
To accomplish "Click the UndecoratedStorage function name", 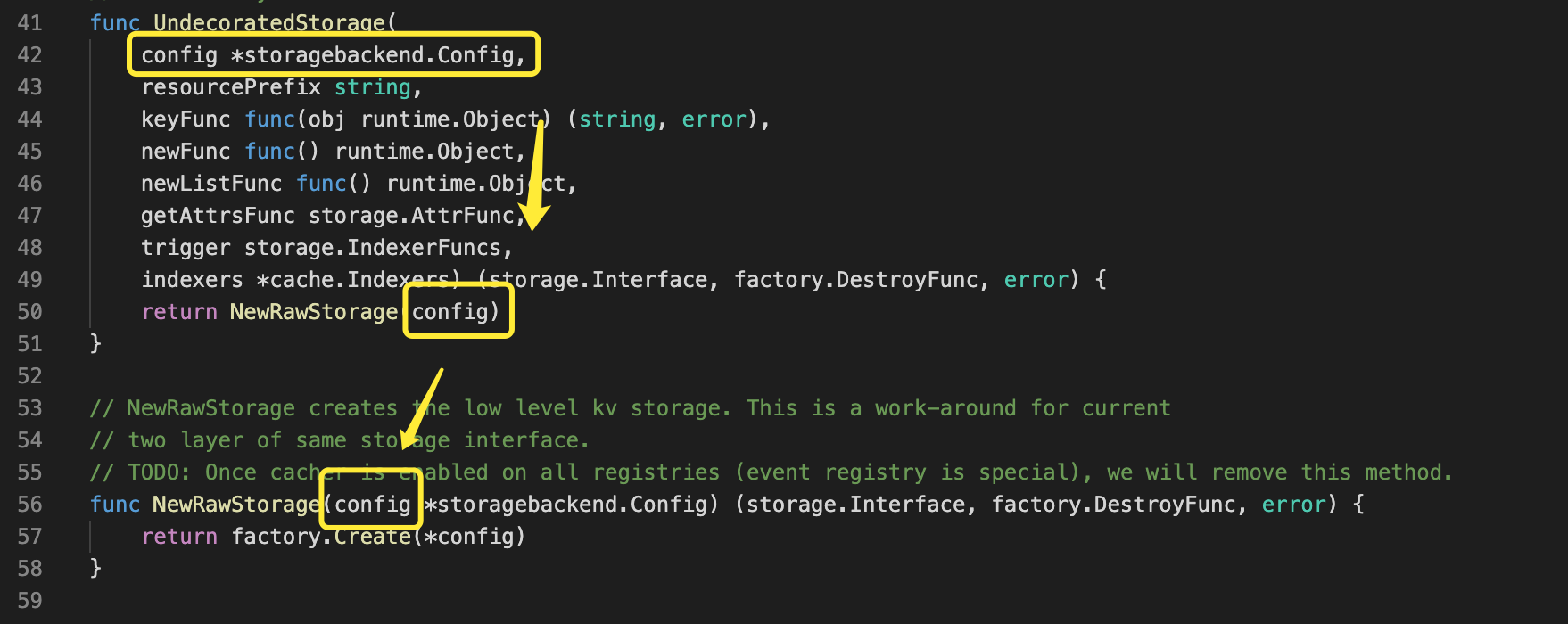I will pos(269,23).
